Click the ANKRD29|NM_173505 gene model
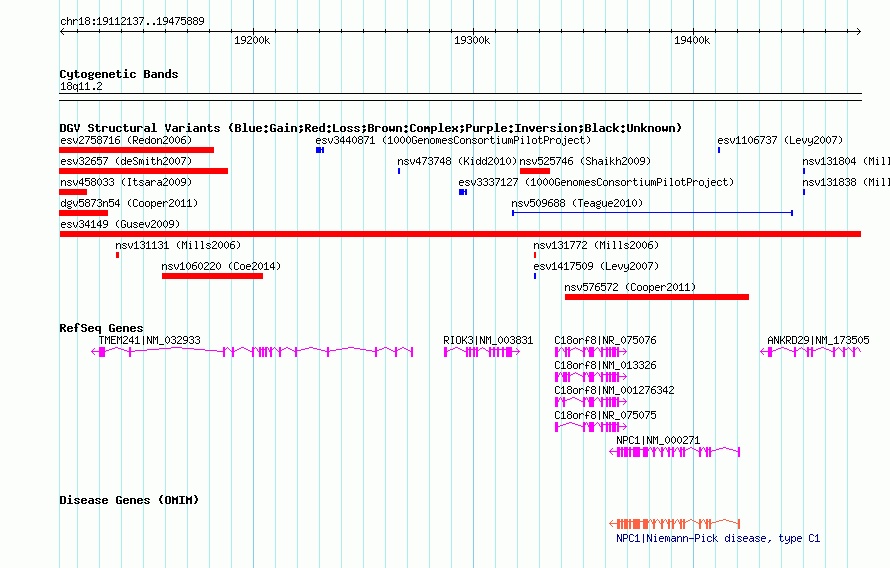Viewport: 890px width, 568px height. pos(811,352)
